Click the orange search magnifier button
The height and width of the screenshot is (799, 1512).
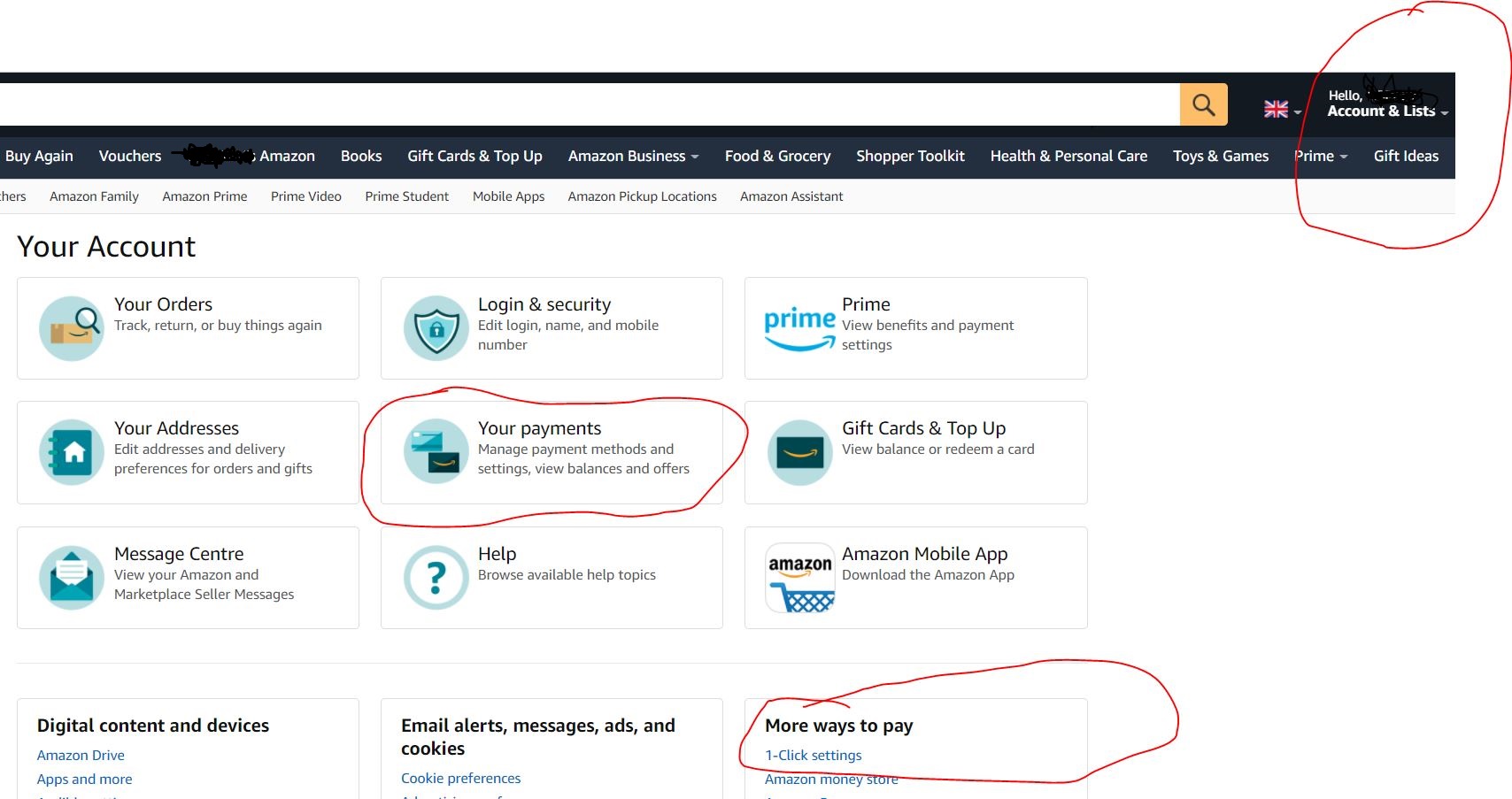click(x=1203, y=105)
